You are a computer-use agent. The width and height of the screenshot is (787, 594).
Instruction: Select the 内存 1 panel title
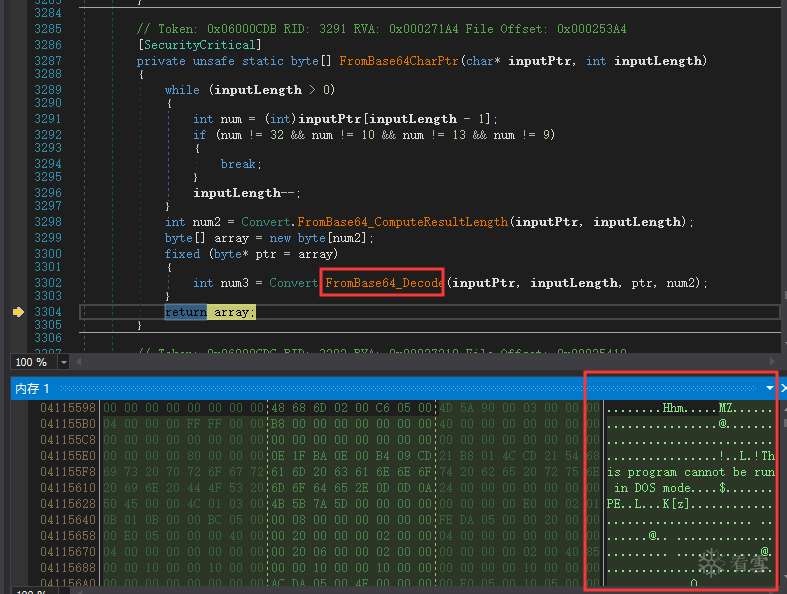tap(32, 389)
